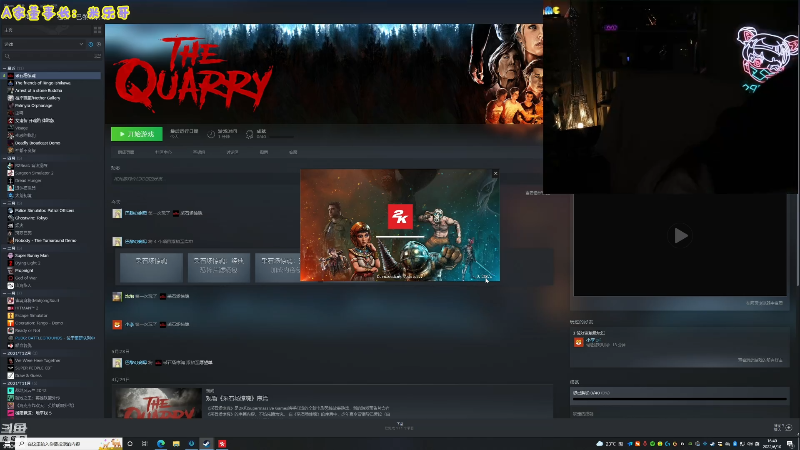Click the second achievement card in activity feed
The width and height of the screenshot is (800, 450).
[x=219, y=267]
